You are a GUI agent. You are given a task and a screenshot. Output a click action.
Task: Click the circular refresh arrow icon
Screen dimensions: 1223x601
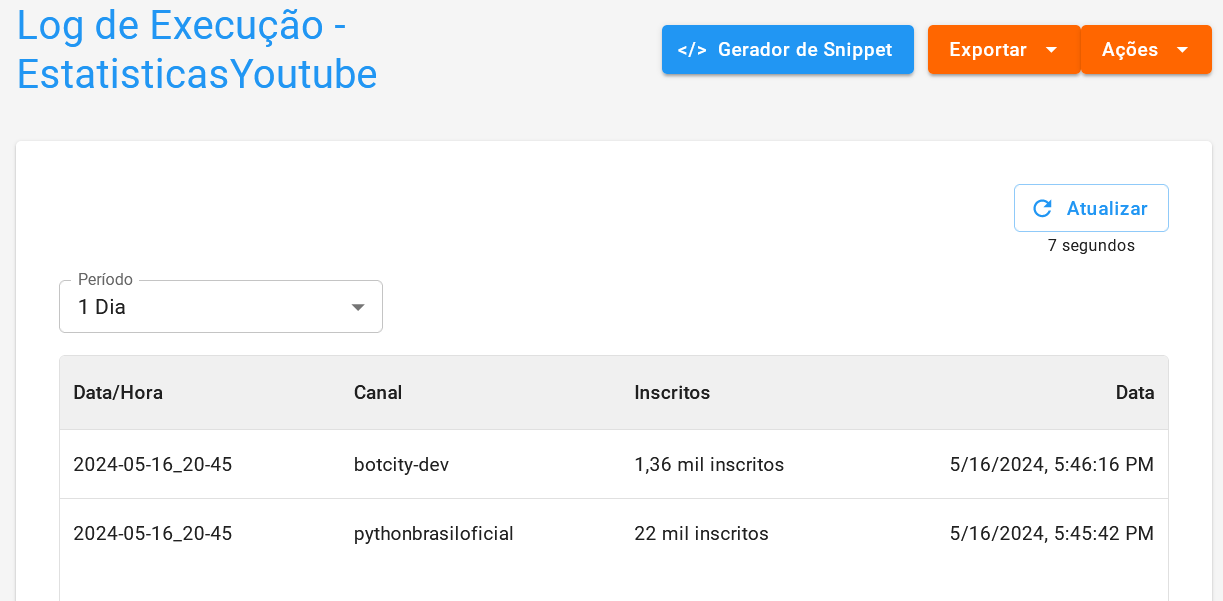[x=1042, y=208]
